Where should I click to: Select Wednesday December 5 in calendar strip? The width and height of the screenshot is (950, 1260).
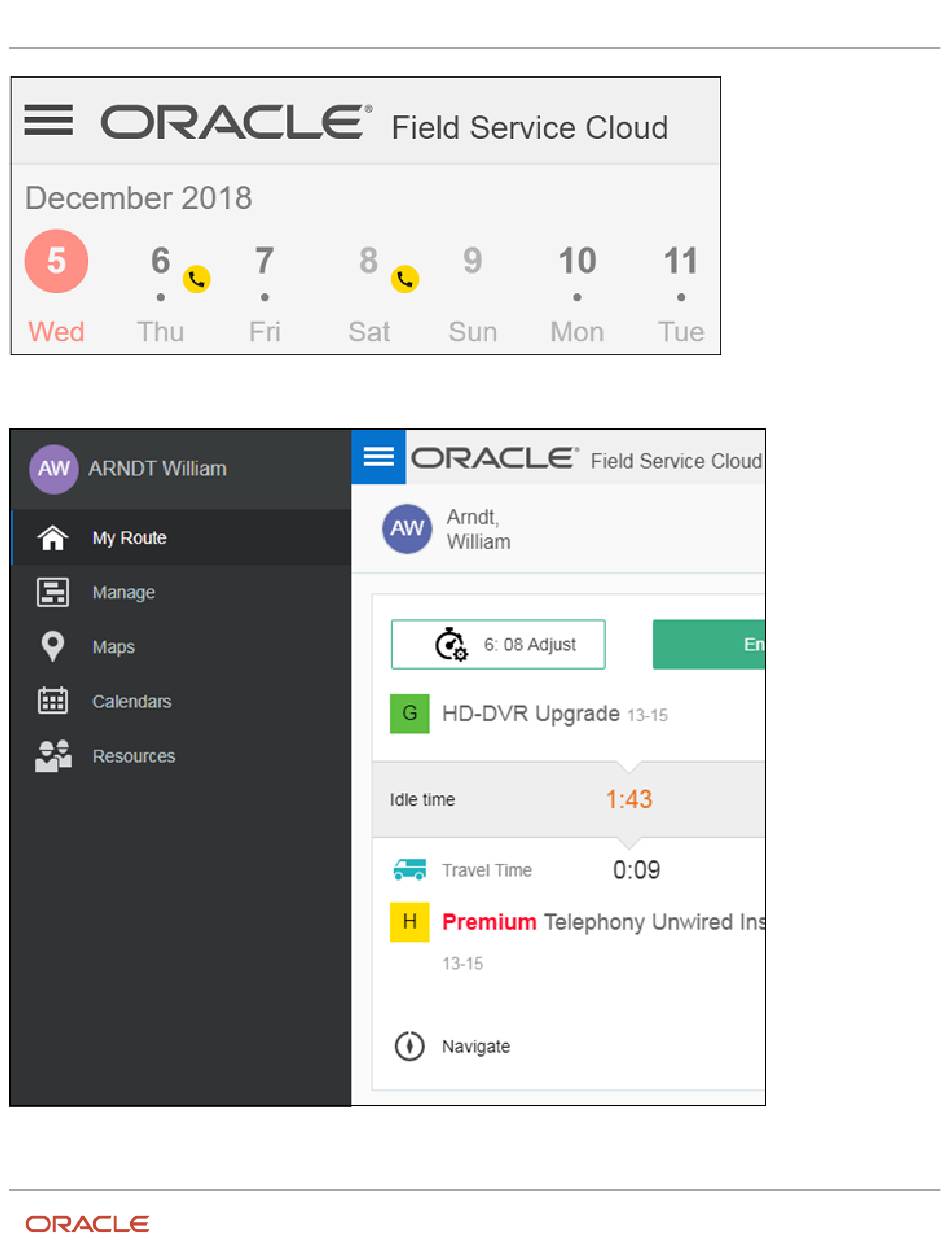(56, 261)
